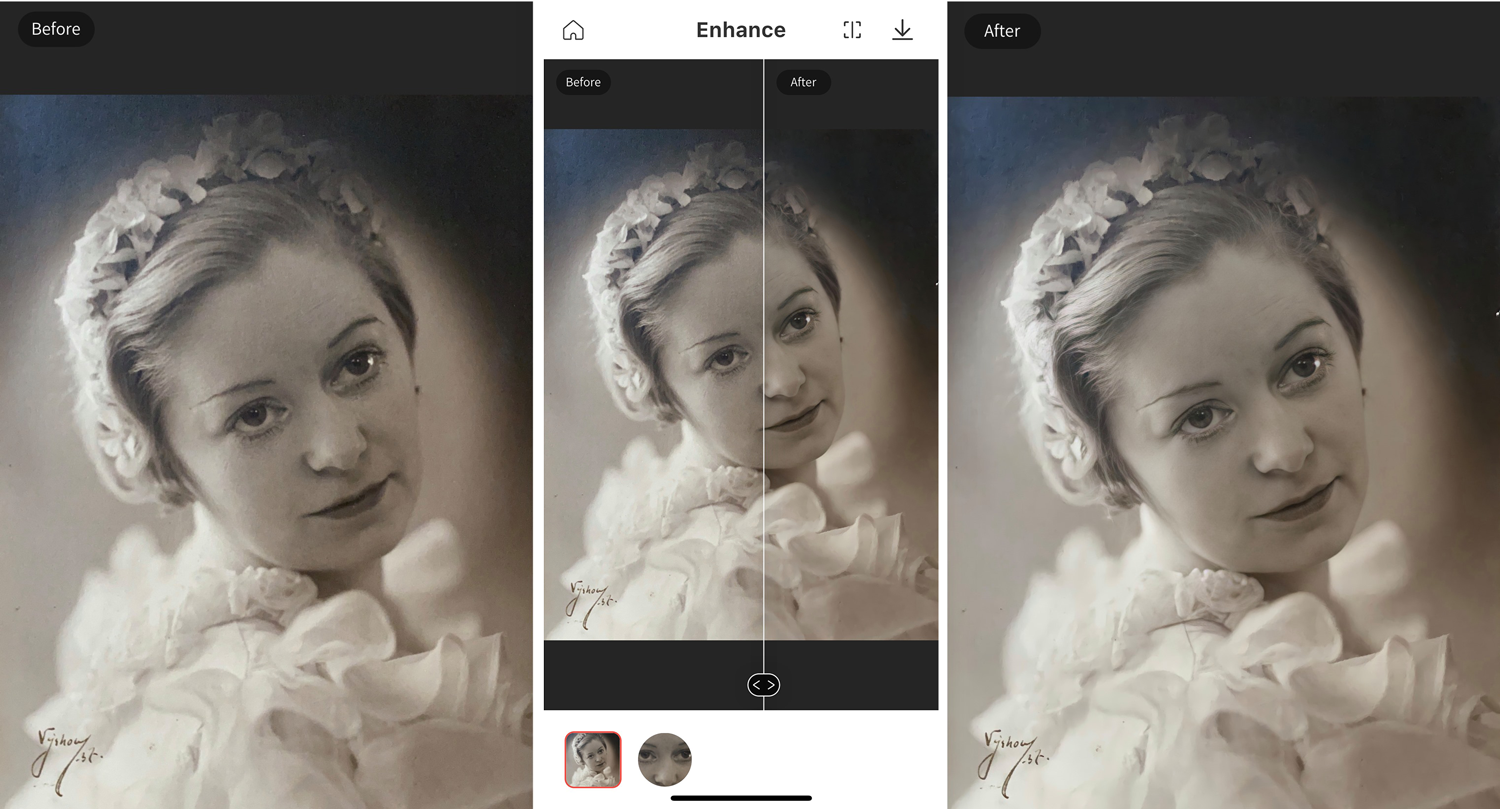Toggle the After label in the center preview
Viewport: 1500px width, 809px height.
coord(803,82)
